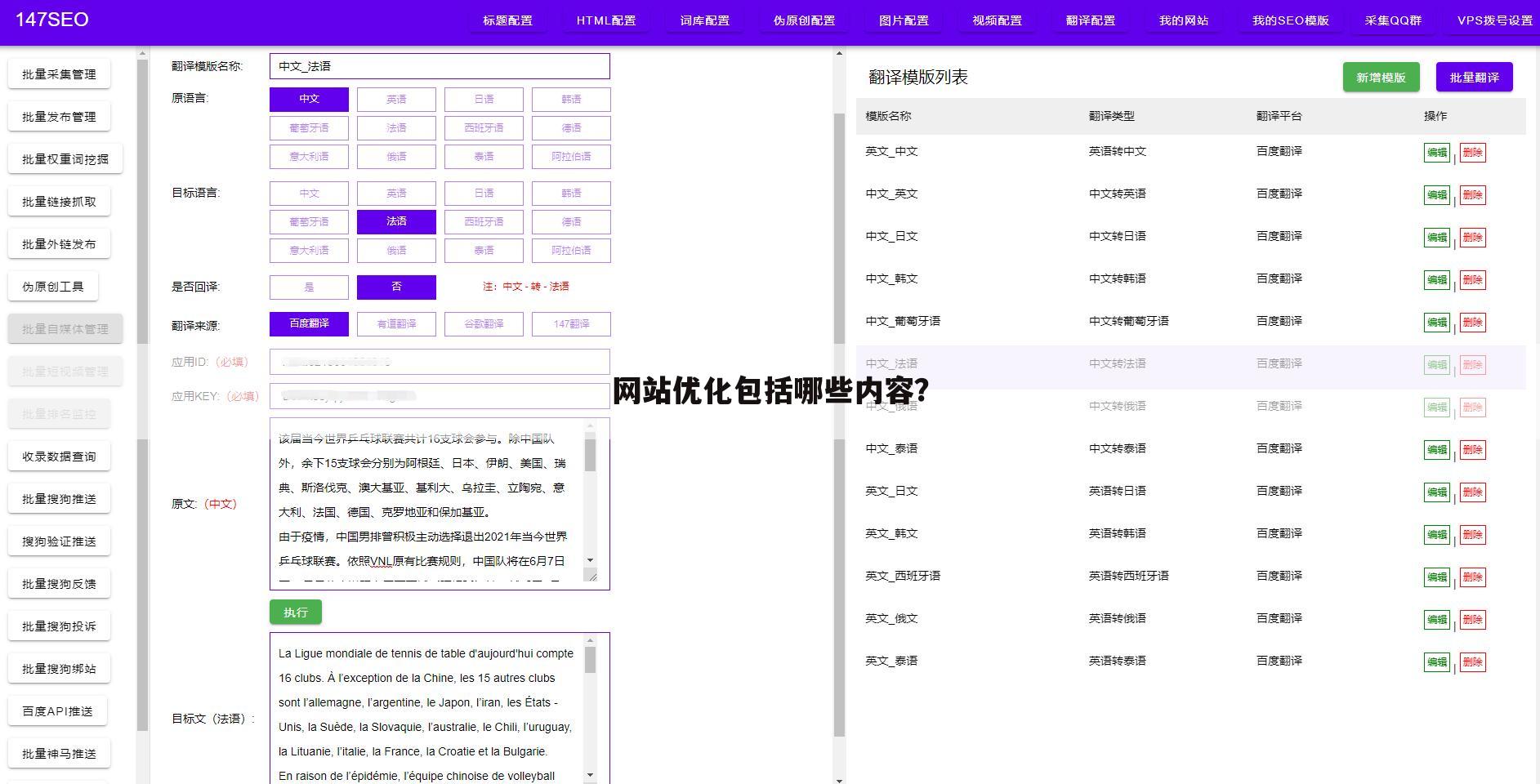The height and width of the screenshot is (784, 1540).
Task: Click the 原文 textarea scroll-down arrow
Action: pos(590,560)
